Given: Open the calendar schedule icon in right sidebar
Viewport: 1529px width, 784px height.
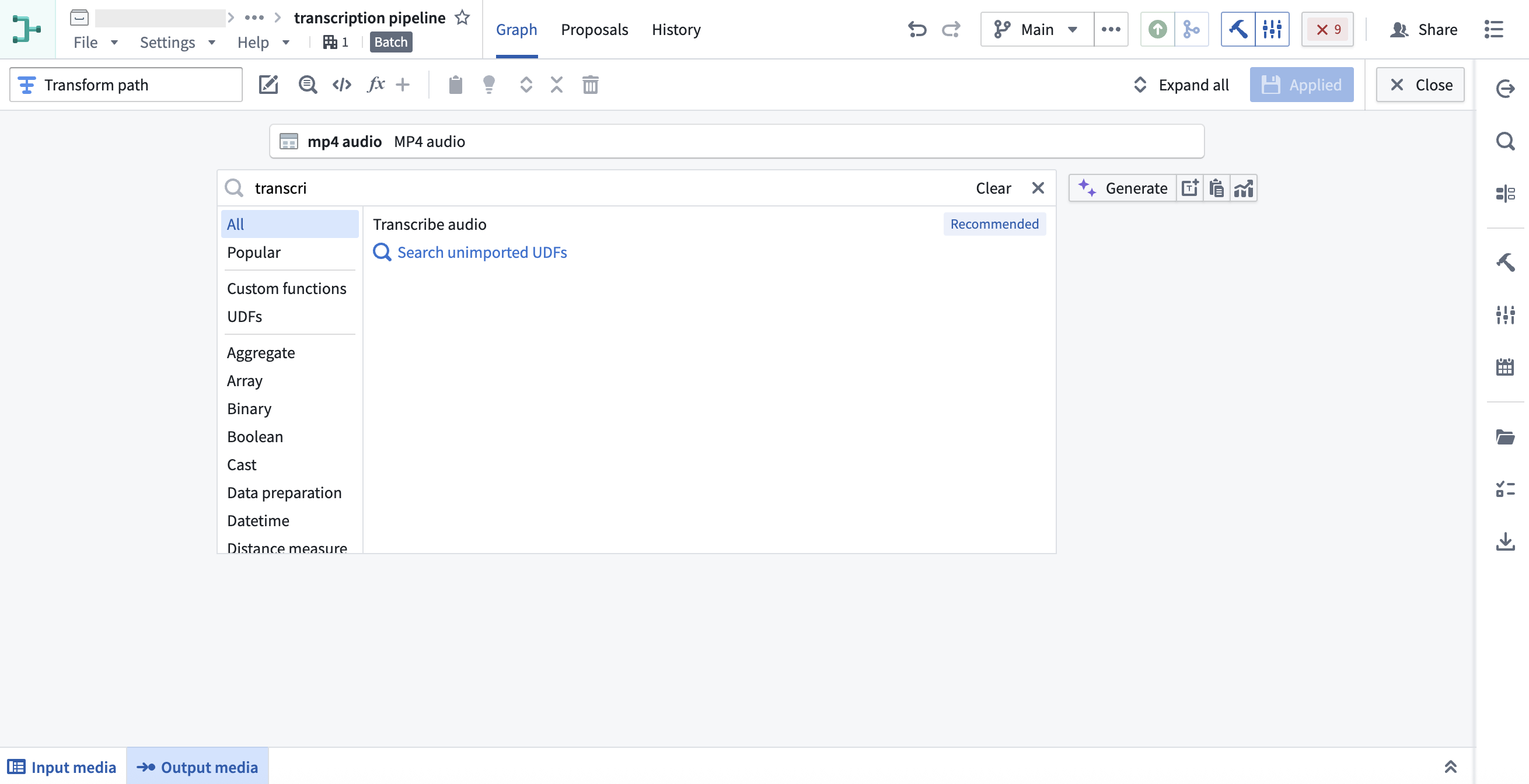Looking at the screenshot, I should coord(1504,367).
